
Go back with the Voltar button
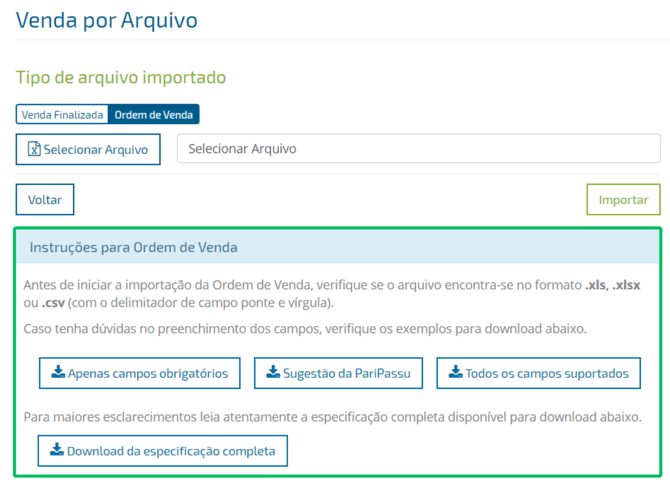[45, 200]
